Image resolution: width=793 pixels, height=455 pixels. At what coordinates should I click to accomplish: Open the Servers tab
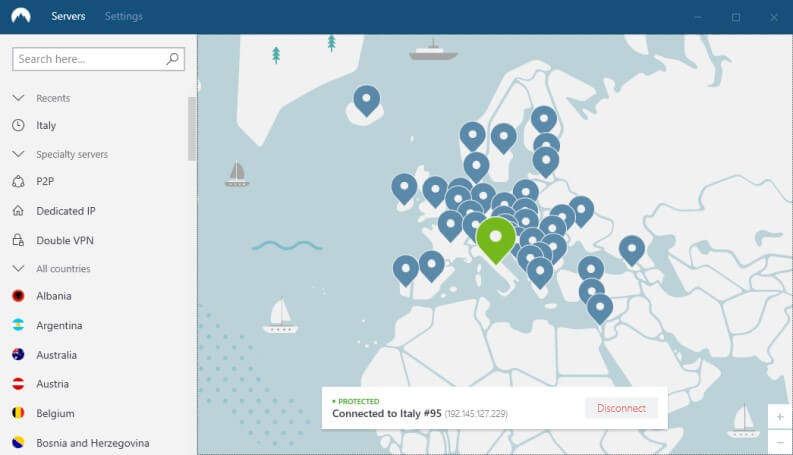68,16
